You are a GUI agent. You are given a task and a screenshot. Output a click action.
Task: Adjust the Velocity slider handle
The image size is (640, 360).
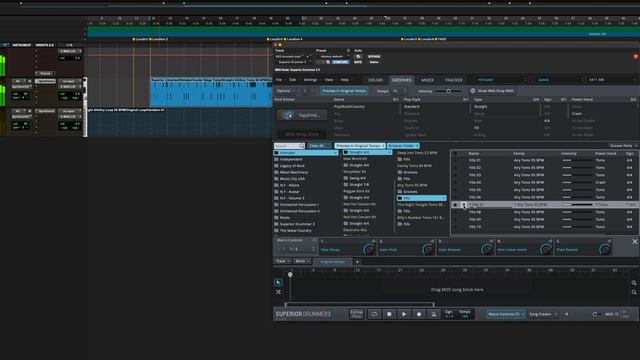click(x=448, y=91)
